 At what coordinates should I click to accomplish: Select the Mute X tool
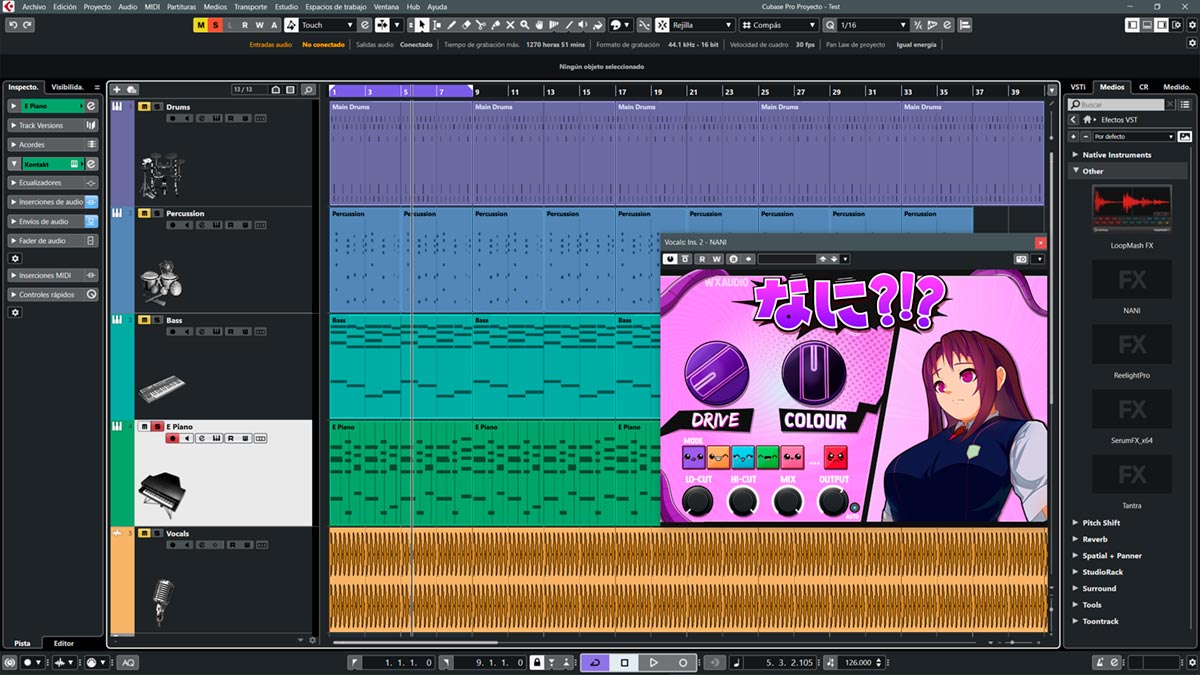pyautogui.click(x=511, y=25)
